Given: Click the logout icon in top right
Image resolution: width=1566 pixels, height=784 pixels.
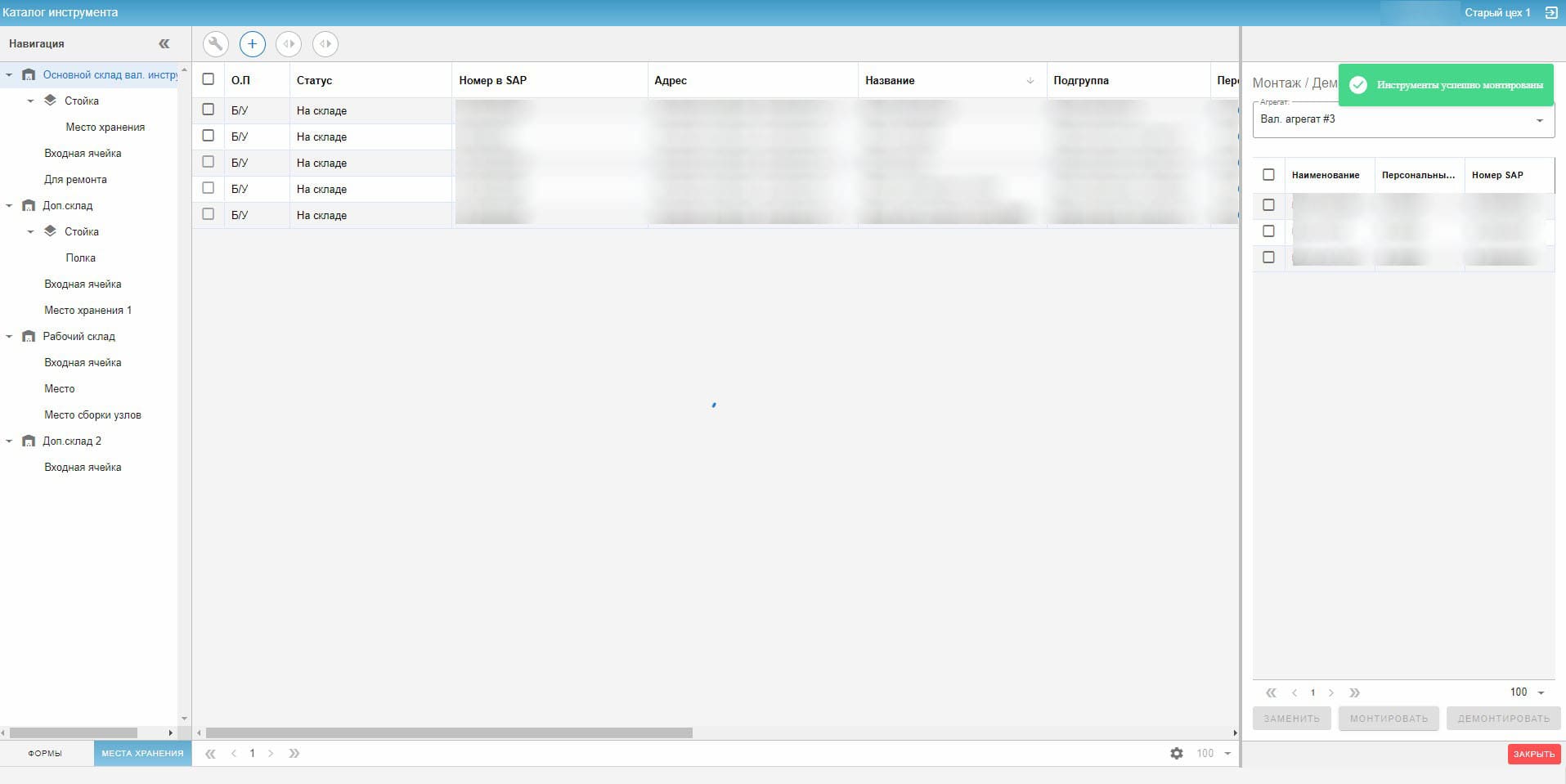Looking at the screenshot, I should coord(1550,13).
